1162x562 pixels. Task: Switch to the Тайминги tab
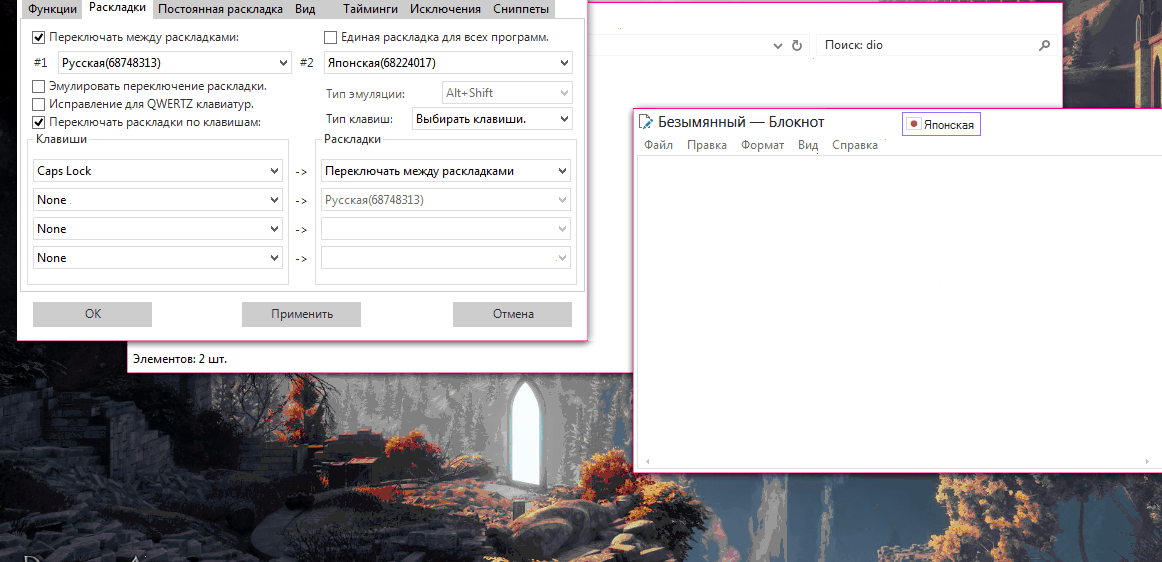point(370,10)
